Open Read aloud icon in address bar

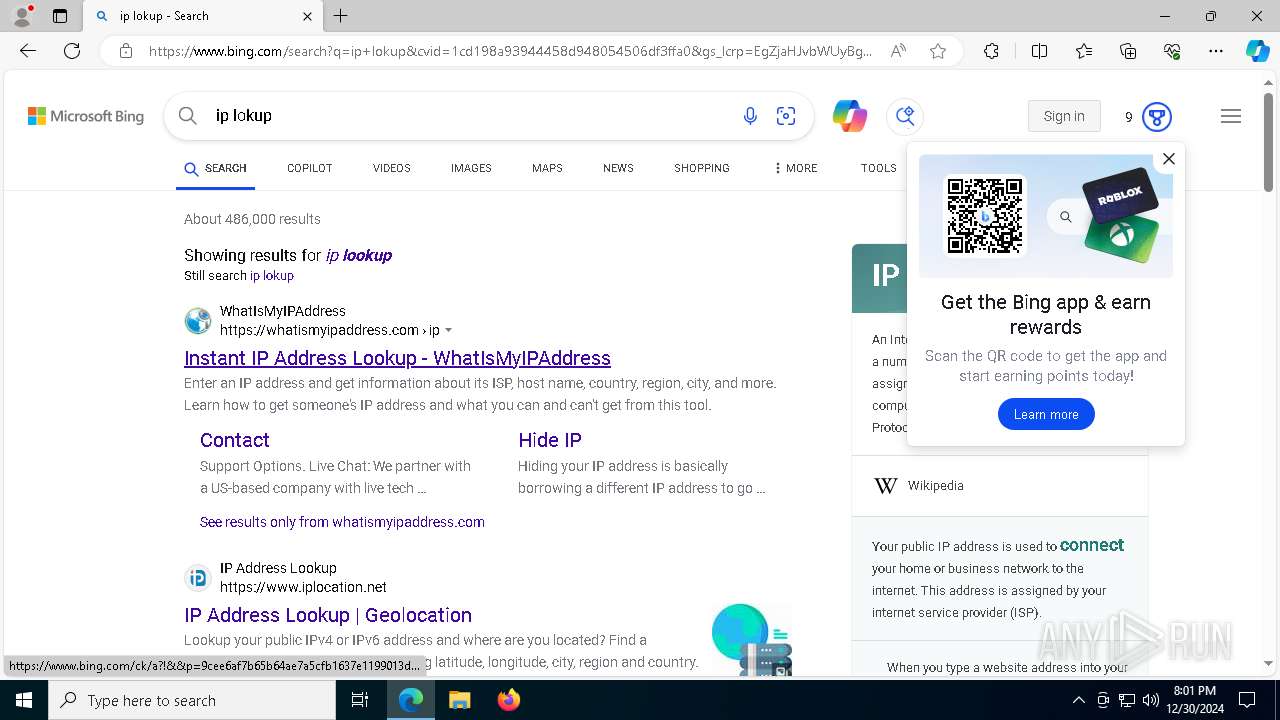click(x=898, y=51)
